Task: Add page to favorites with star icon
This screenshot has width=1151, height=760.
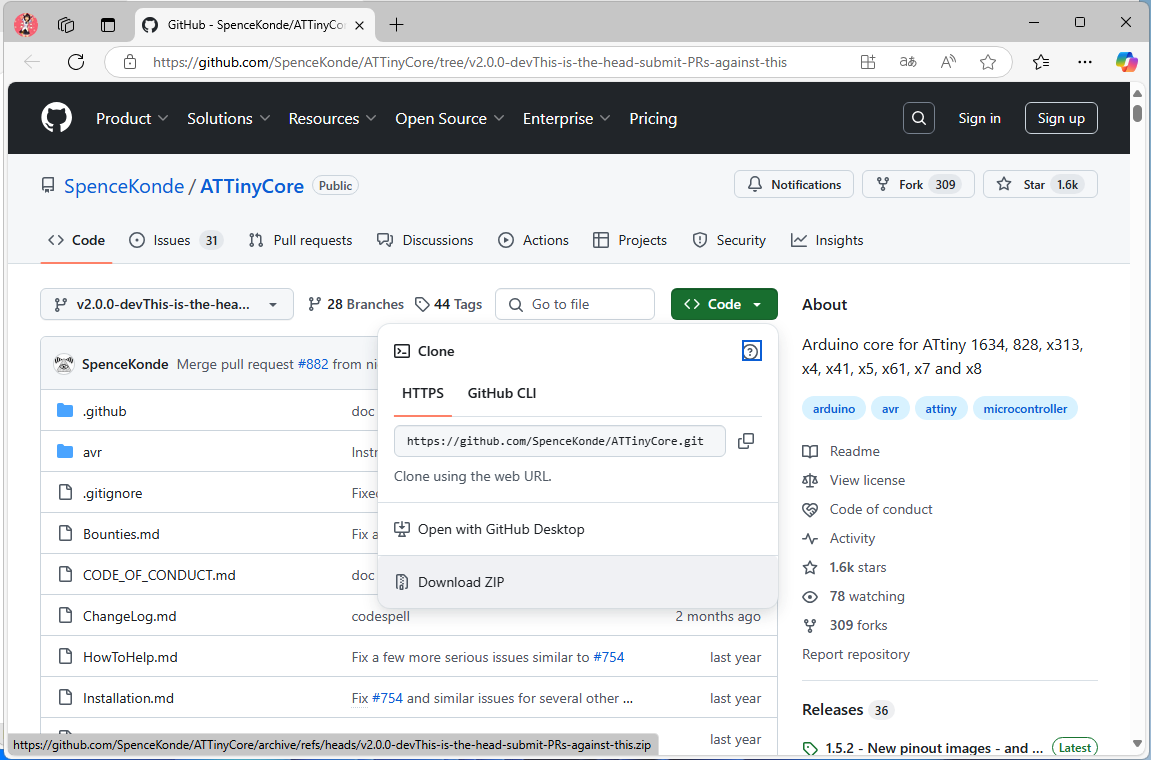Action: pyautogui.click(x=988, y=62)
